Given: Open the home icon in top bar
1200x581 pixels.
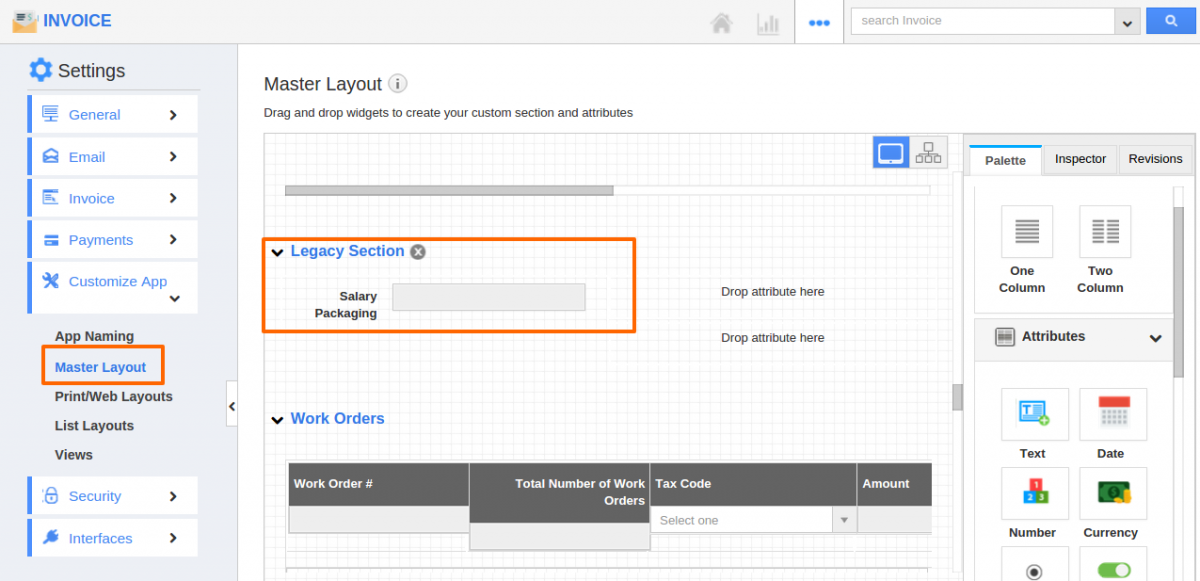Looking at the screenshot, I should click(721, 22).
